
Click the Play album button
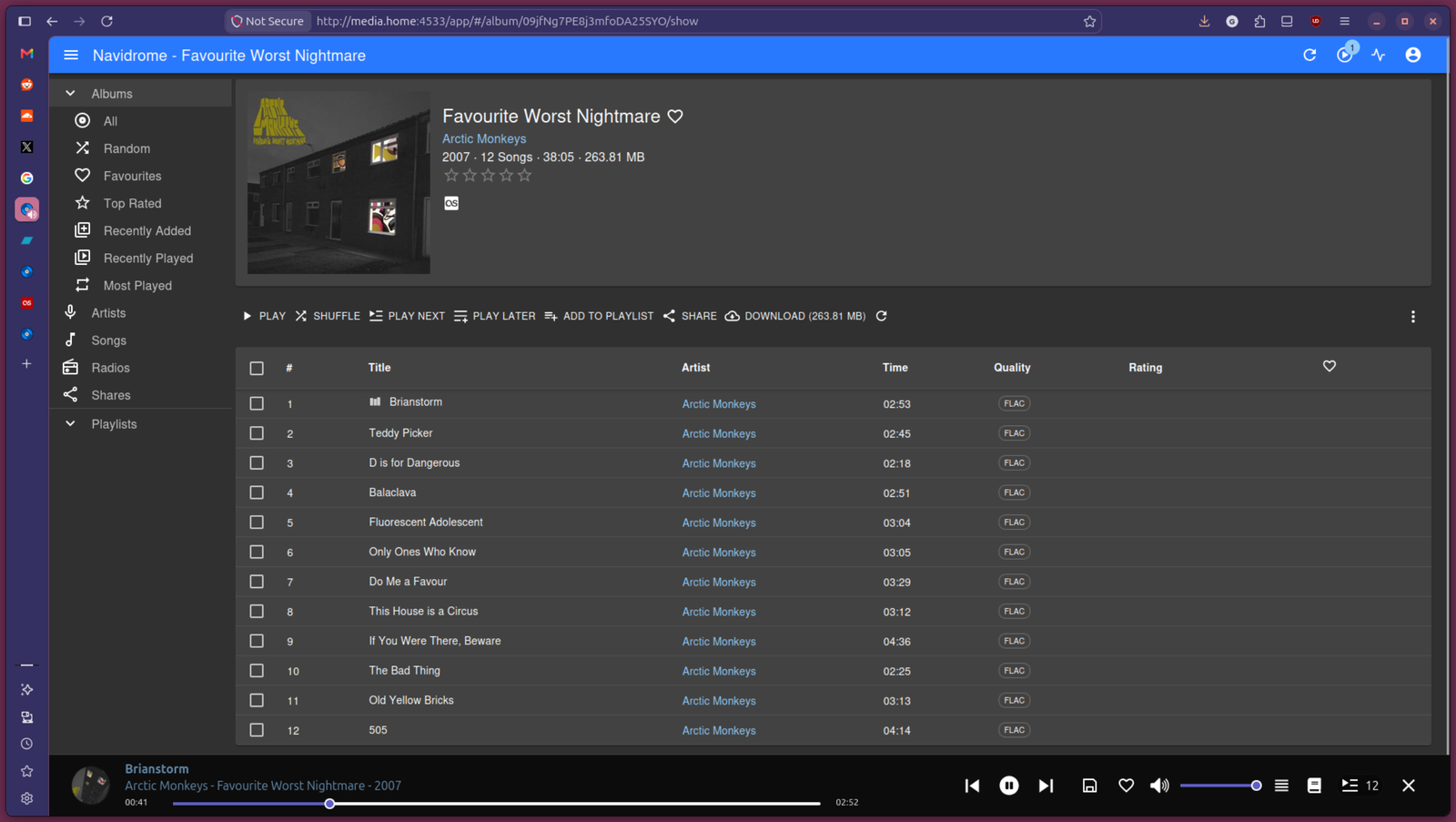(x=264, y=316)
